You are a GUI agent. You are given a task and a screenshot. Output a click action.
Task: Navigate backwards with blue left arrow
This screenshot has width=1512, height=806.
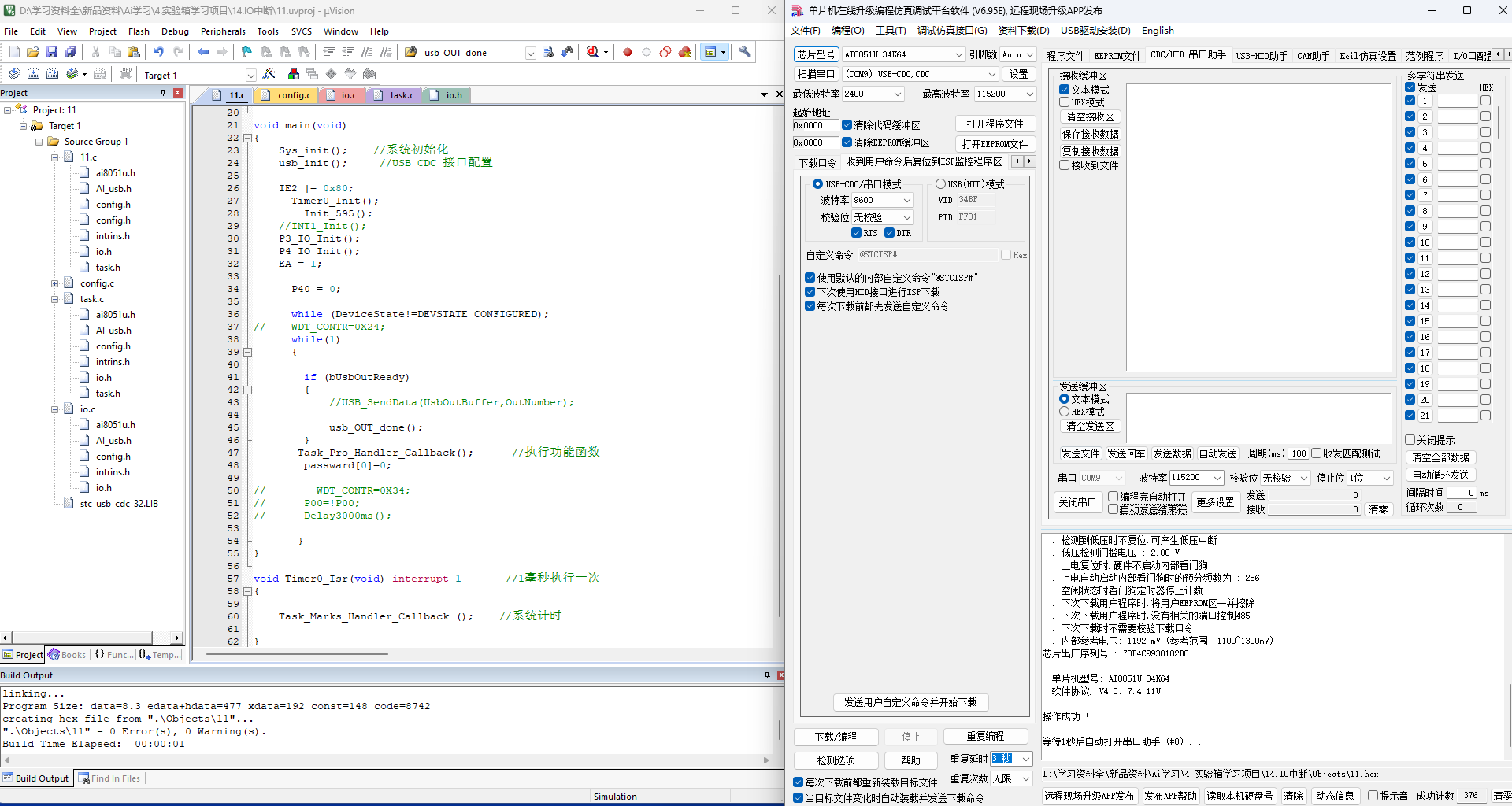click(x=203, y=52)
